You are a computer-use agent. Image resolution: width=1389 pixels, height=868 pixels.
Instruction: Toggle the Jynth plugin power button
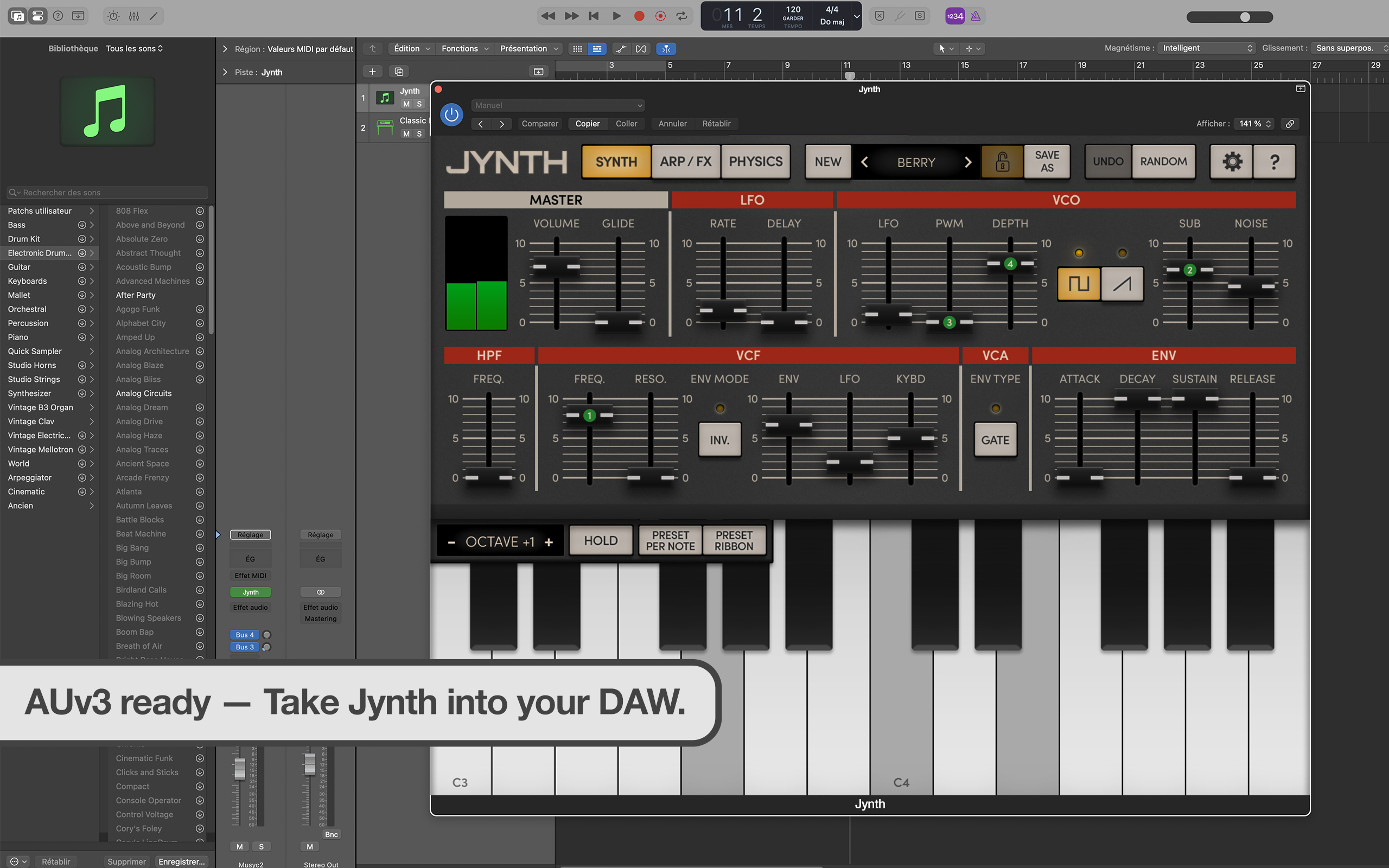tap(452, 115)
